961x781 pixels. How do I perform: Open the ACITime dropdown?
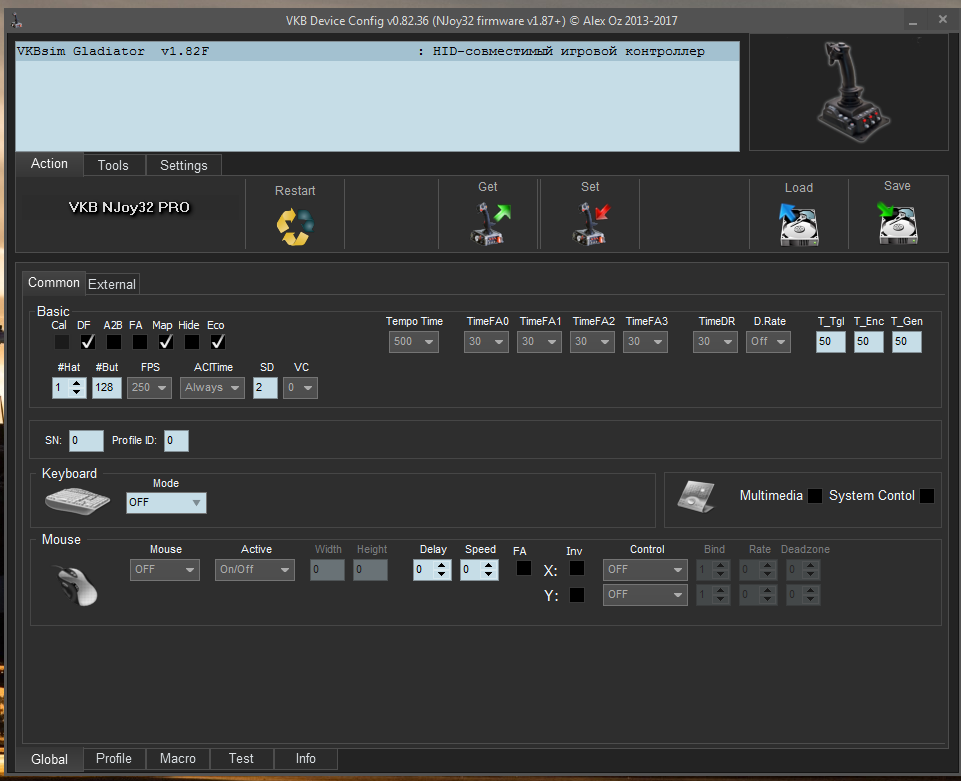click(x=212, y=388)
